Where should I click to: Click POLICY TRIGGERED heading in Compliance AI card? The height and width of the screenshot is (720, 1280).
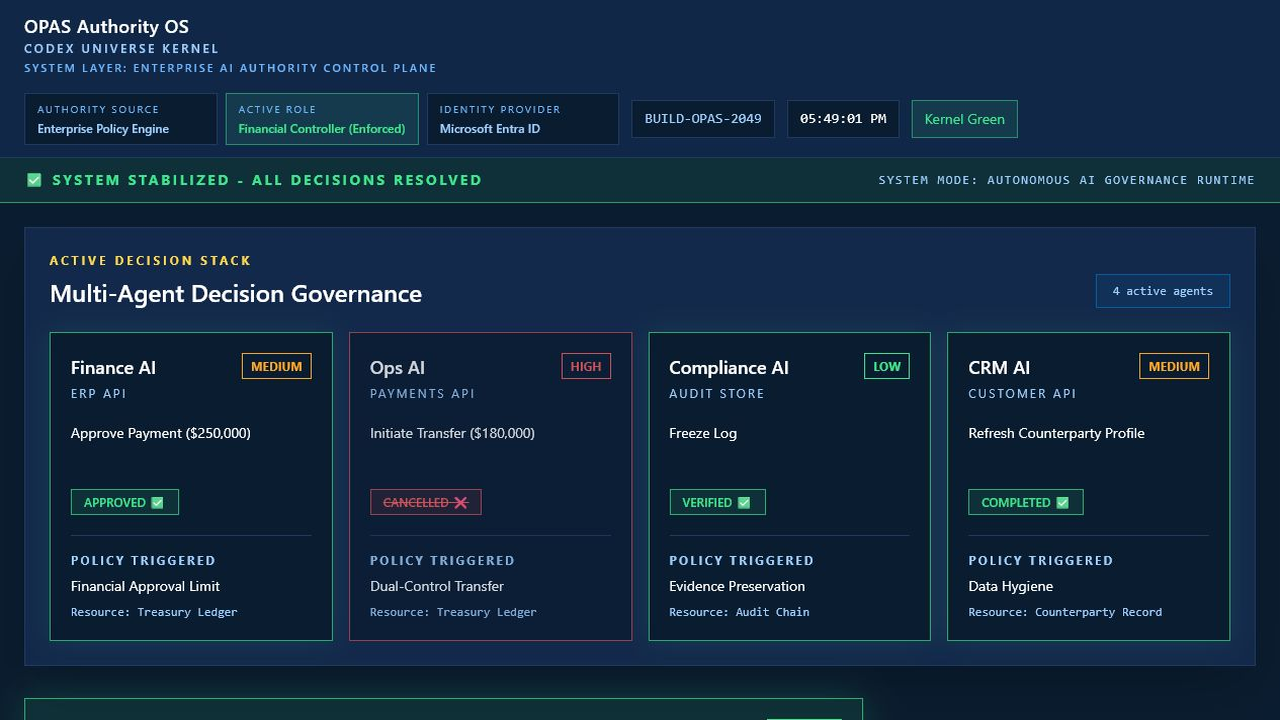pos(741,561)
